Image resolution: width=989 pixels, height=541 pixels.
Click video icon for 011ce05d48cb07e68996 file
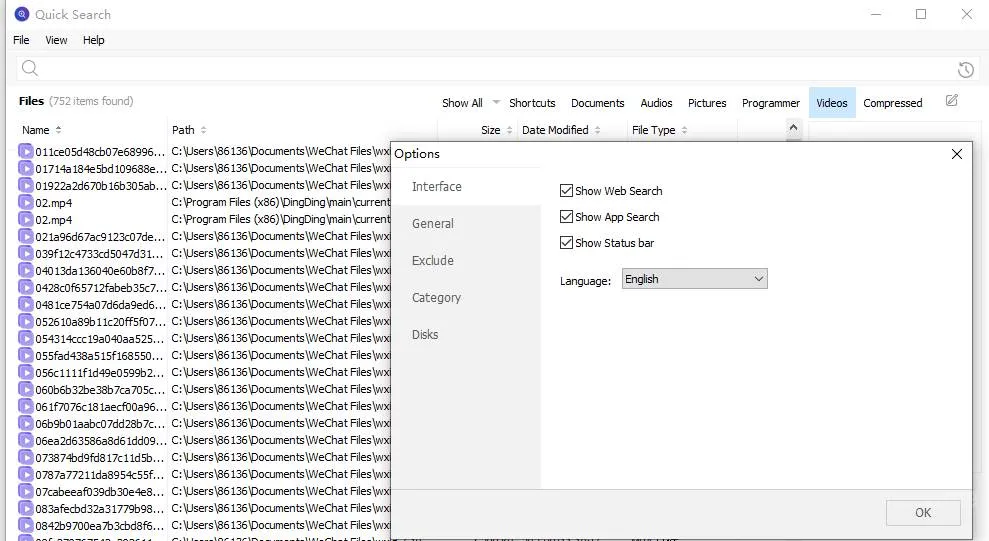pos(25,151)
